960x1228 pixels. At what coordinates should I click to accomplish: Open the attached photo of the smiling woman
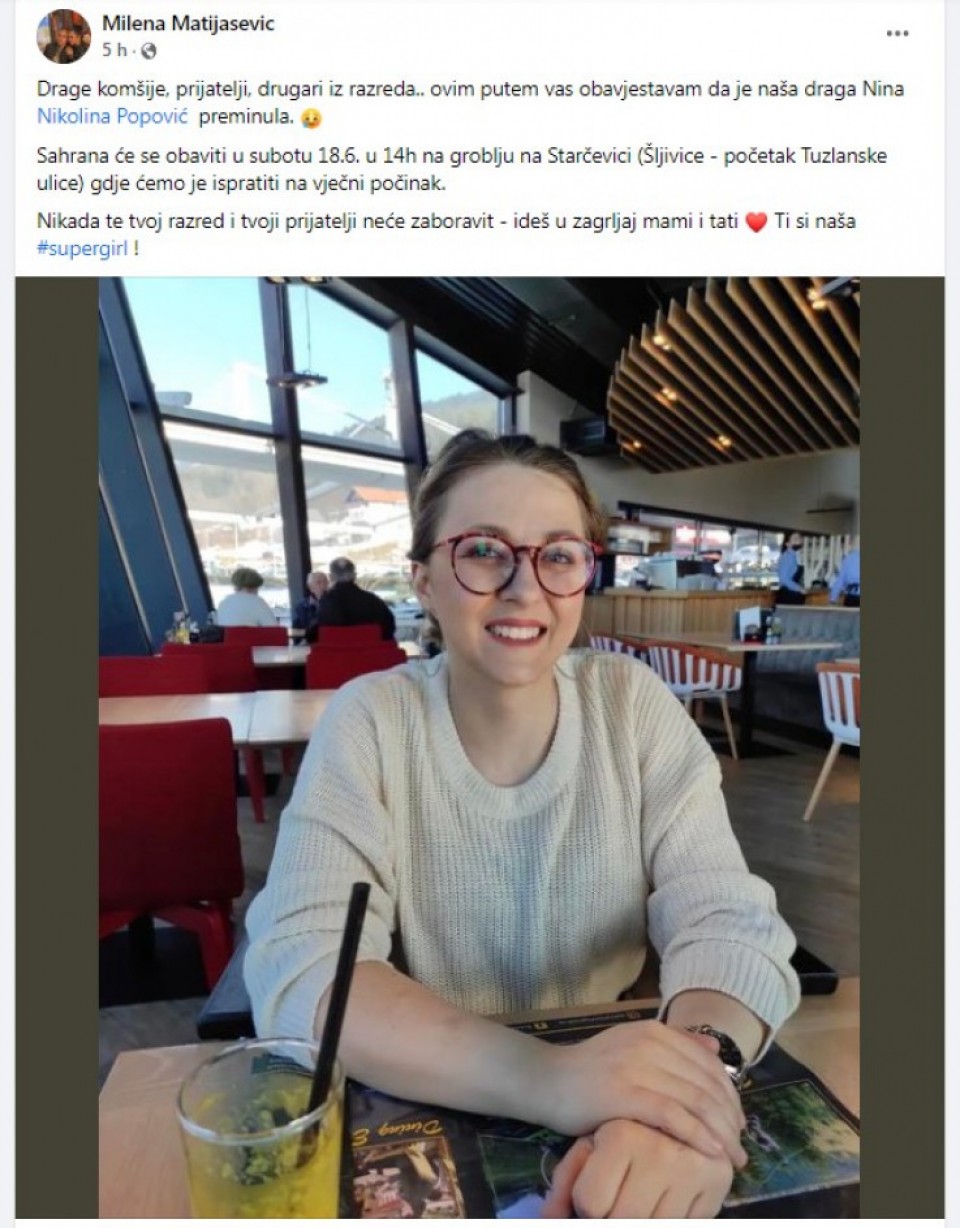pos(478,747)
